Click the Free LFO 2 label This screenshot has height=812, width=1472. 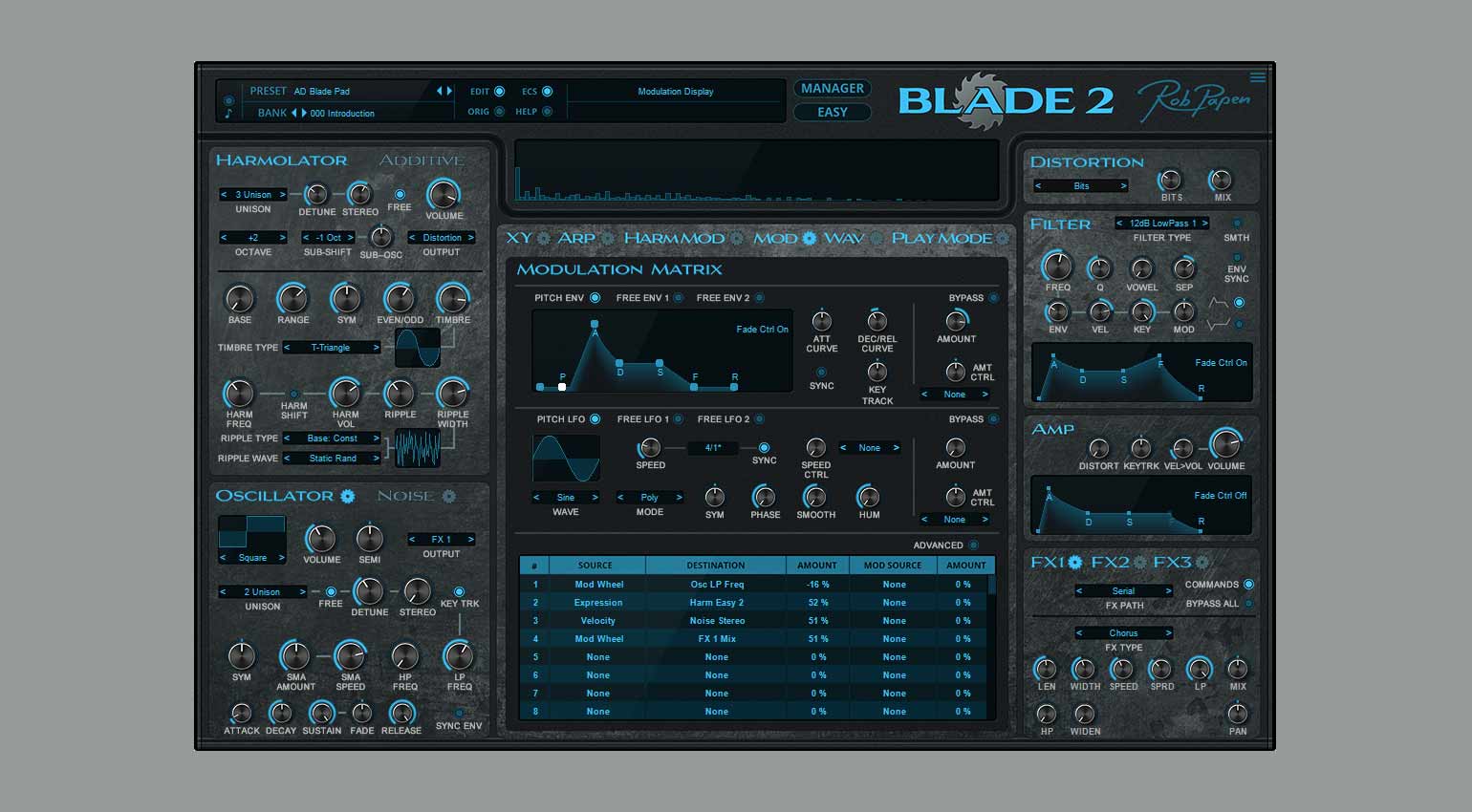(x=724, y=419)
